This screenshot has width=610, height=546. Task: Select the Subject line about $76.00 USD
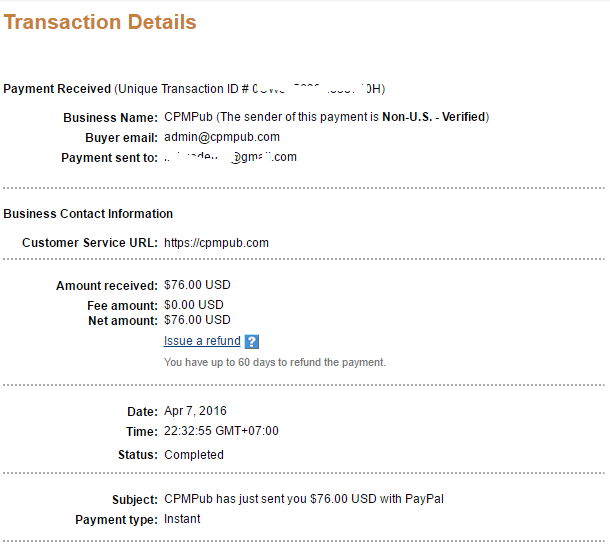coord(304,499)
